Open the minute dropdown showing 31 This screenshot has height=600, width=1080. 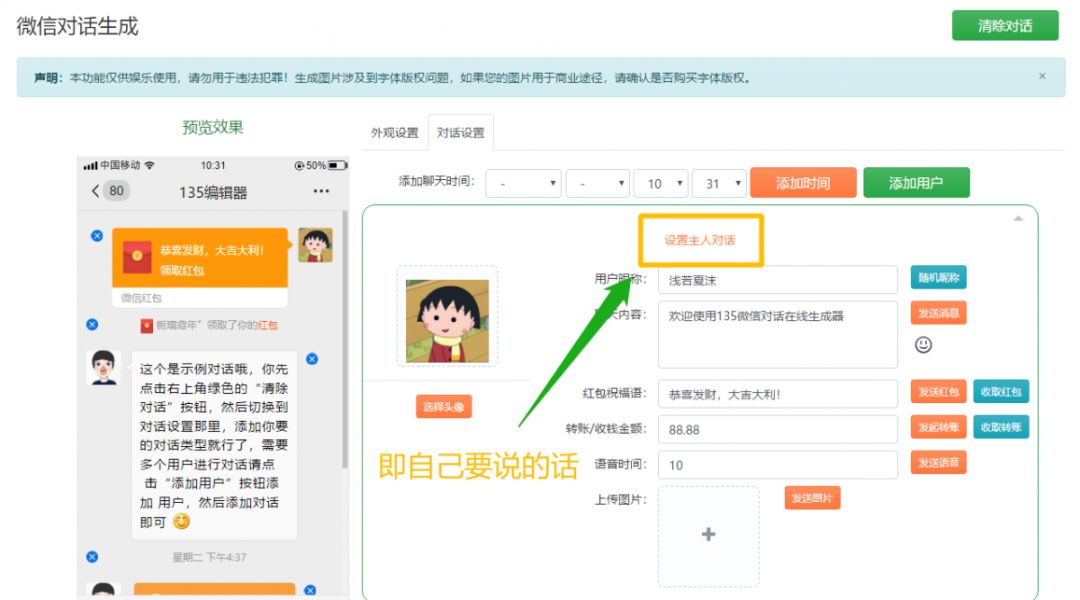coord(719,183)
